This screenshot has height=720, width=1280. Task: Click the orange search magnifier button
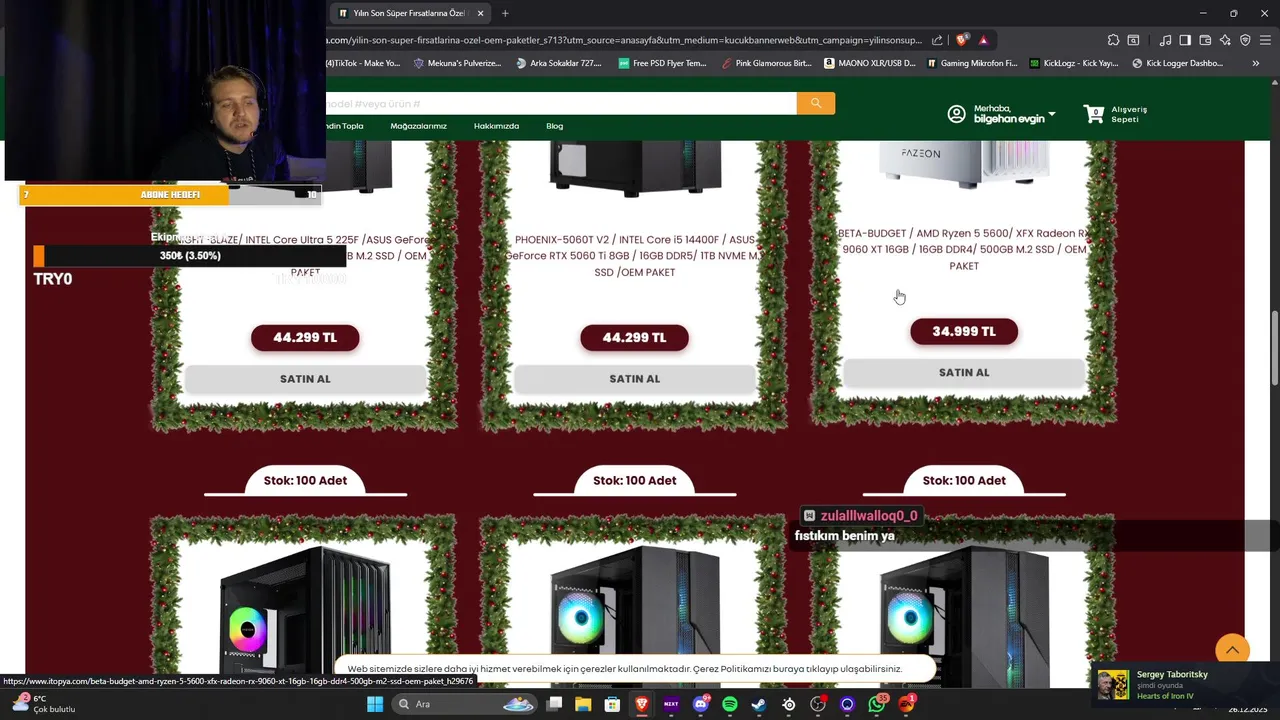click(x=815, y=103)
